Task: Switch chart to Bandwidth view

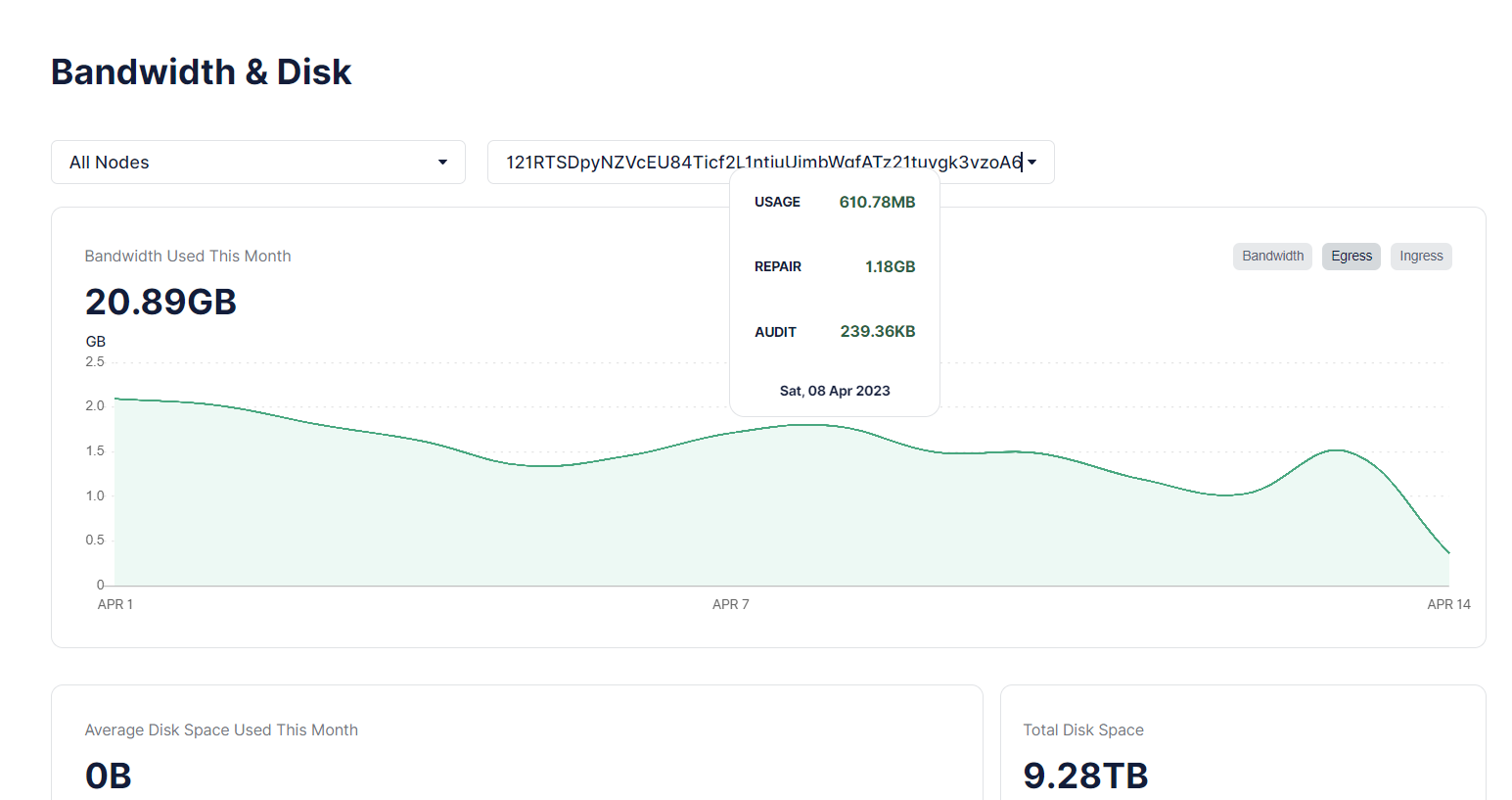Action: 1272,257
